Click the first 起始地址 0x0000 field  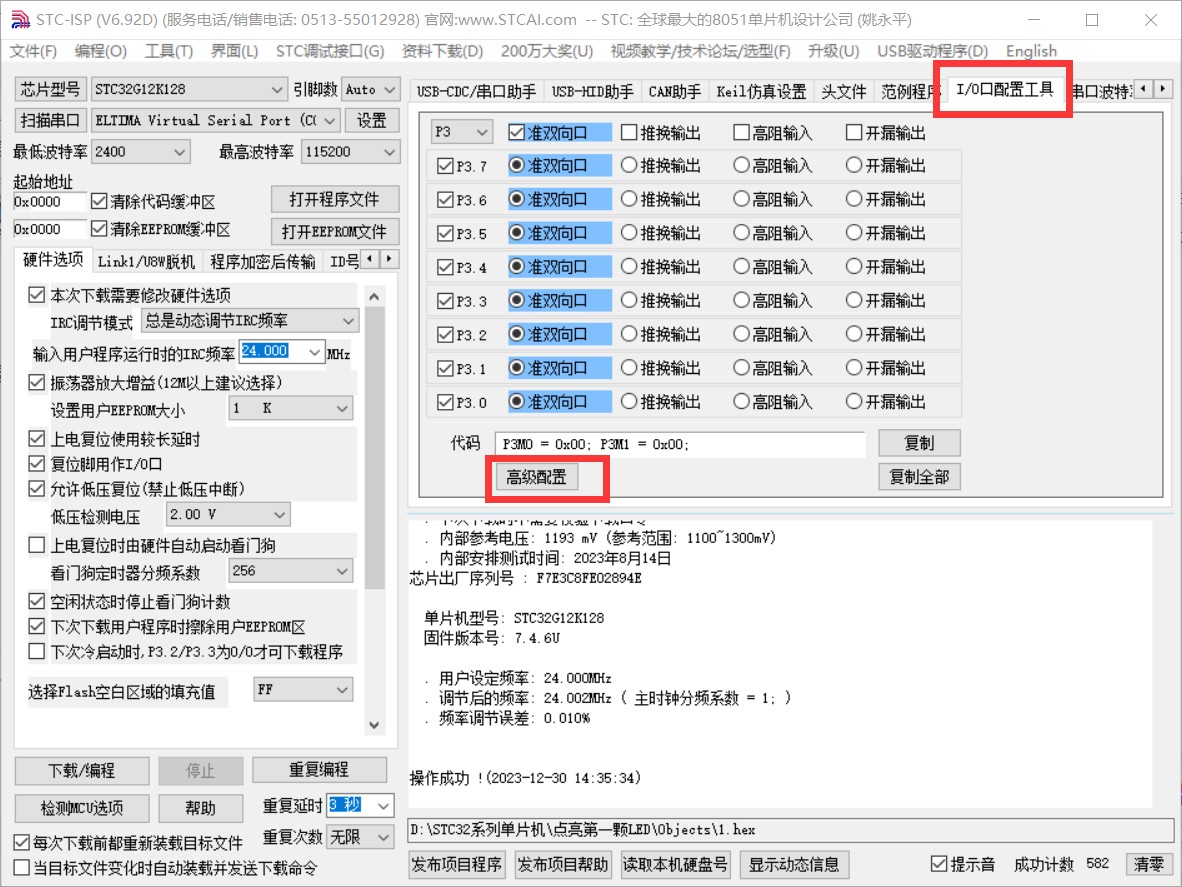pos(49,202)
